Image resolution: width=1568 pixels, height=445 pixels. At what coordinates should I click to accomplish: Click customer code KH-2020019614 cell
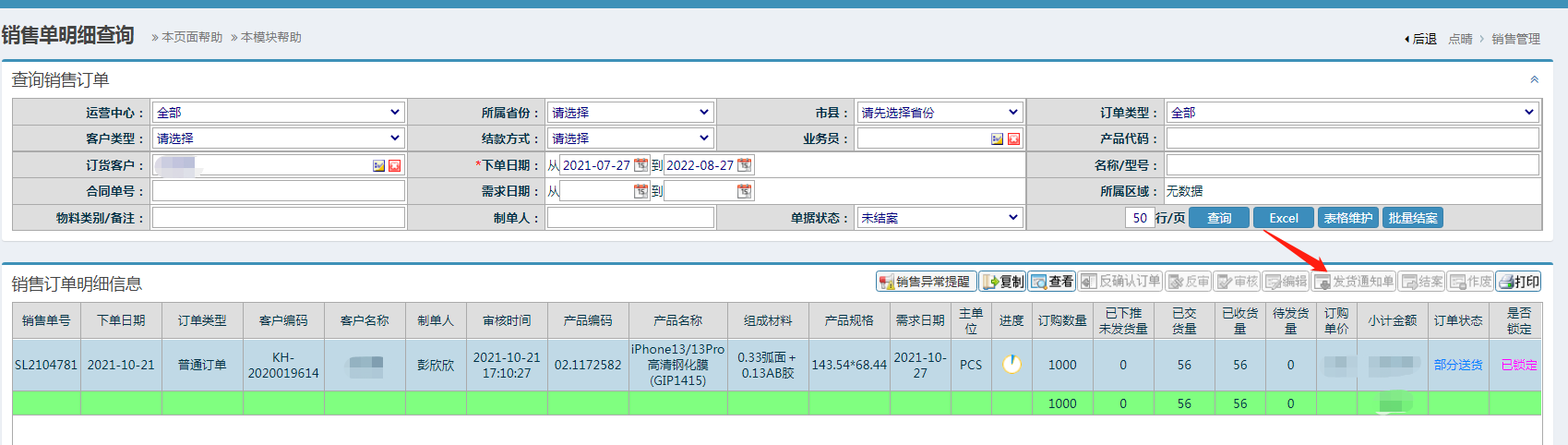283,365
